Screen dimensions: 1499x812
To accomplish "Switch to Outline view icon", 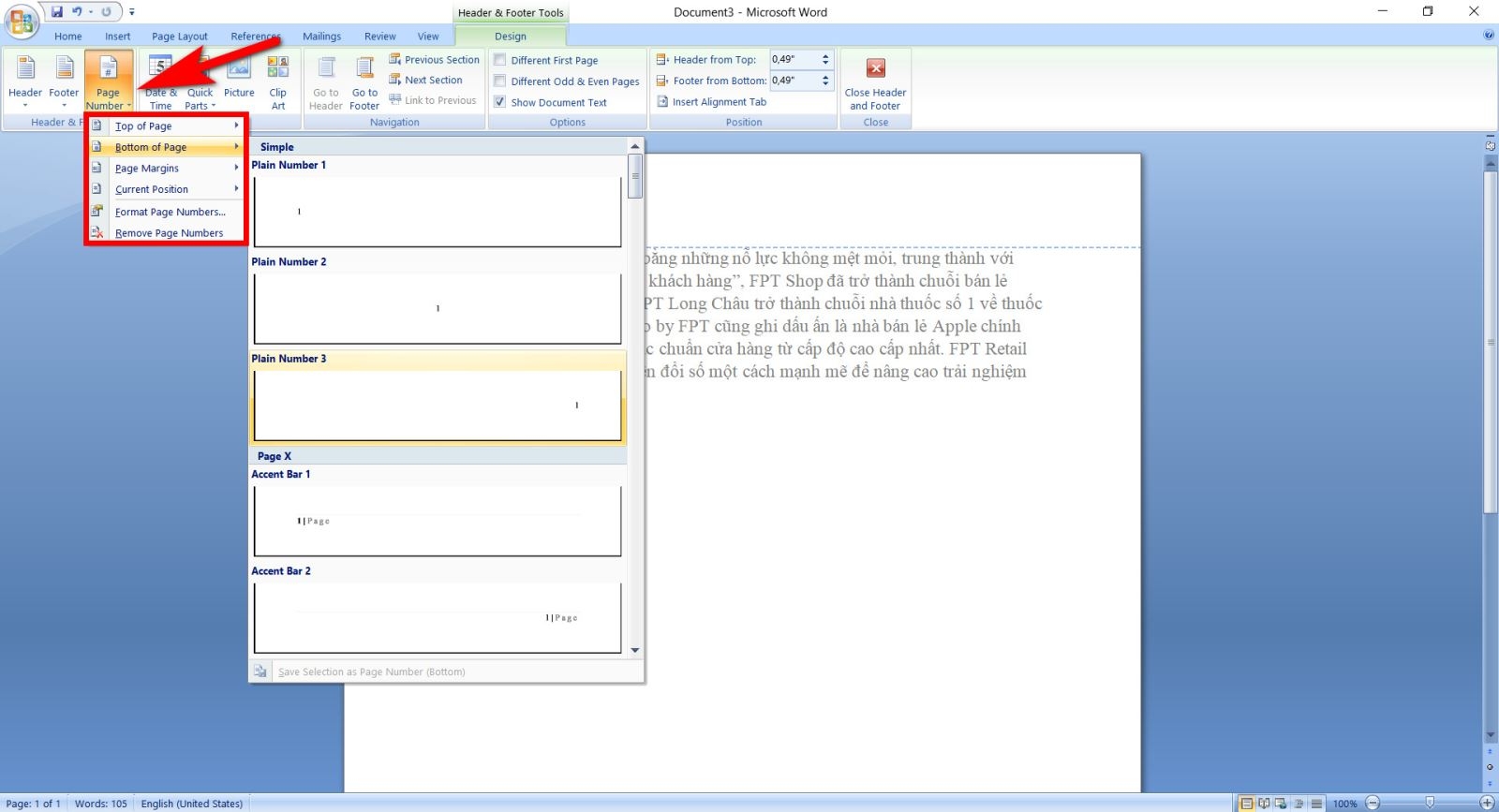I will (x=1299, y=803).
